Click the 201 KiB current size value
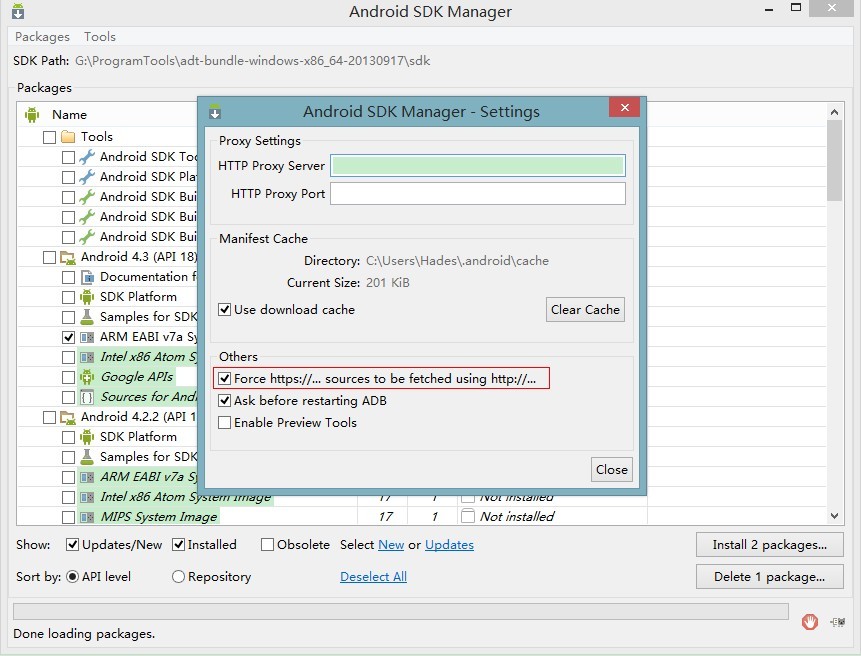The image size is (861, 656). click(388, 283)
